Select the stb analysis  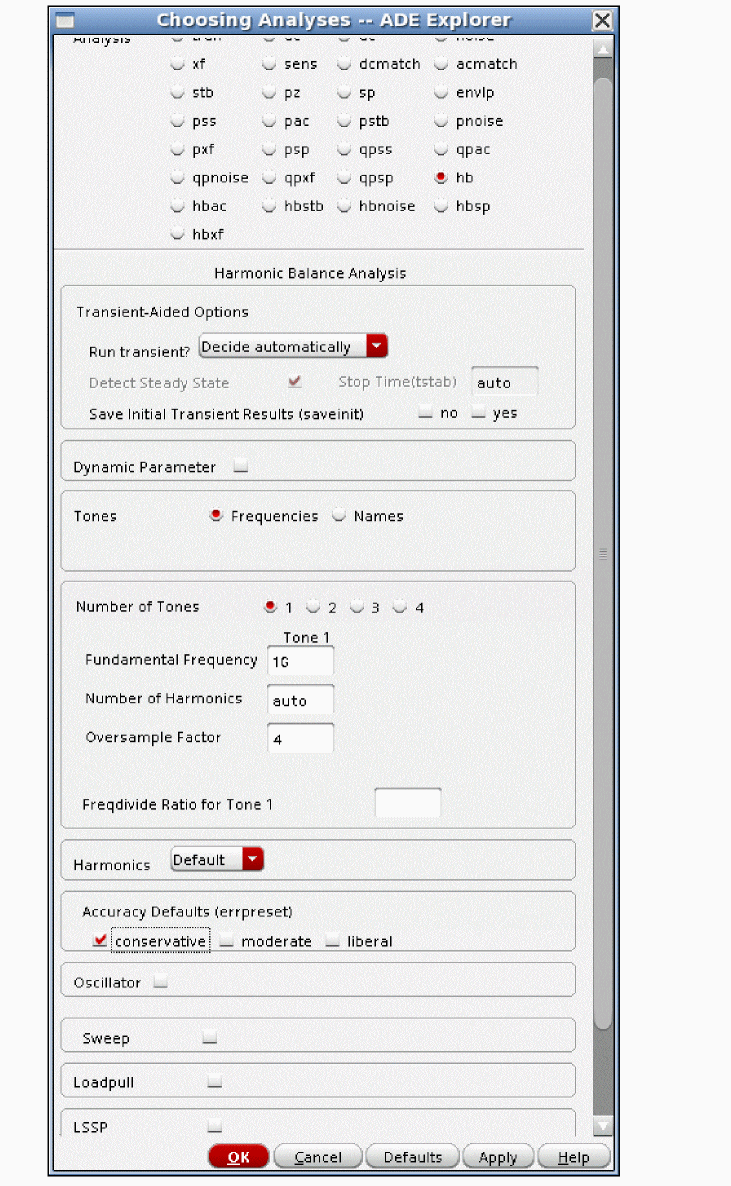point(177,92)
